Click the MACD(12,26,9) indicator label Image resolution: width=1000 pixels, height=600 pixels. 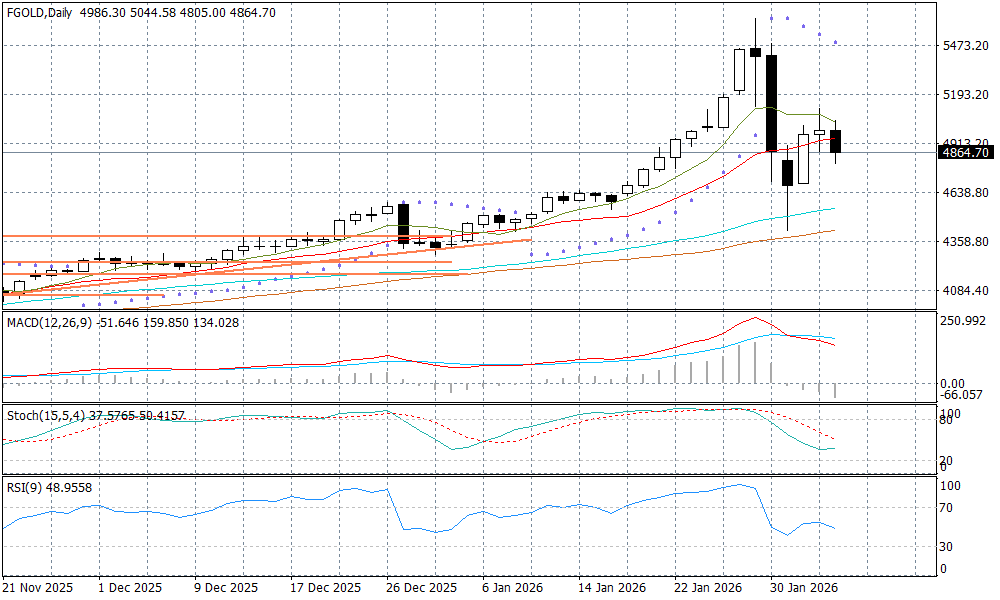coord(50,322)
